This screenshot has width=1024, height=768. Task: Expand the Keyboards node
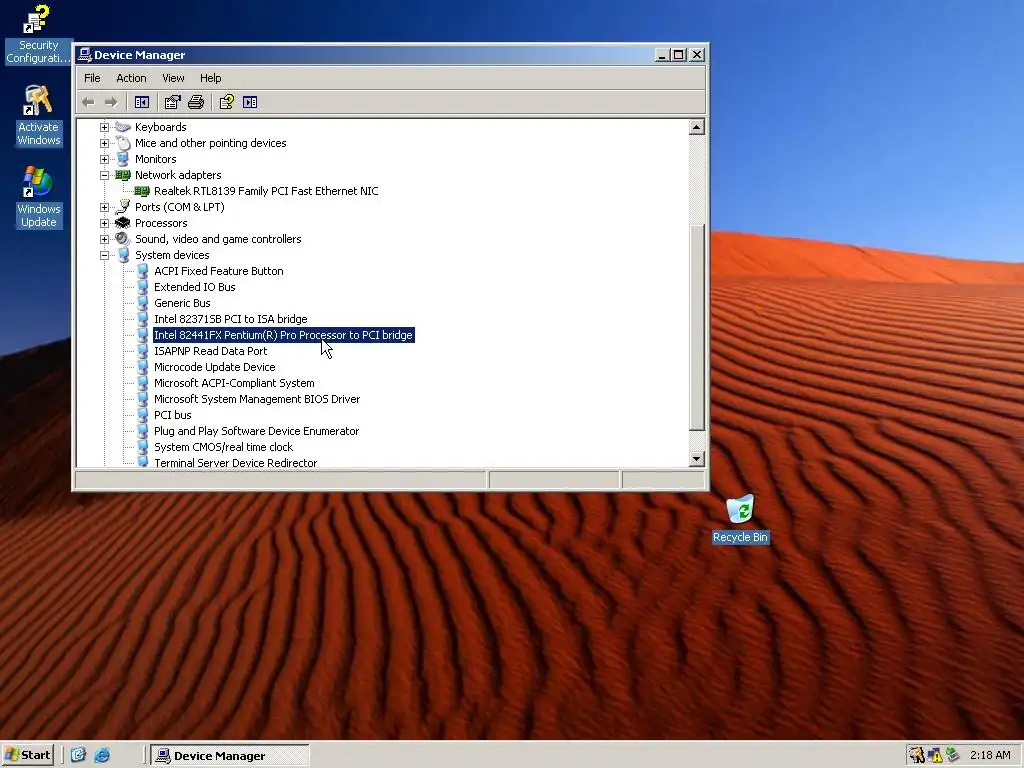[104, 127]
